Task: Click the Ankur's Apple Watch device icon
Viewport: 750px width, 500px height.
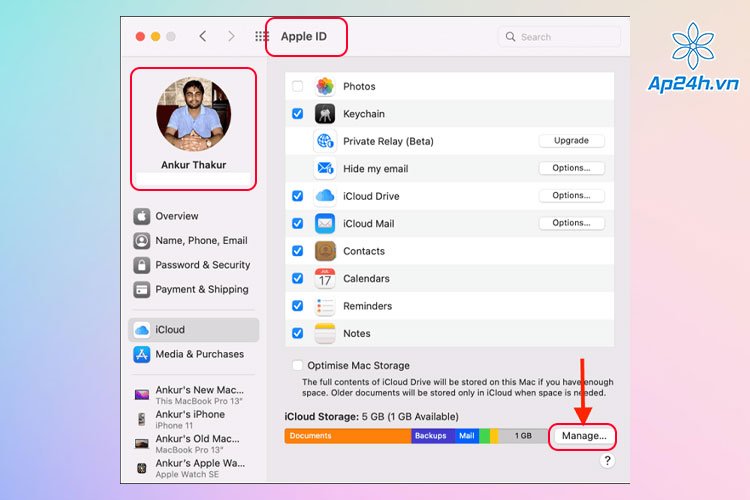Action: pyautogui.click(x=142, y=468)
